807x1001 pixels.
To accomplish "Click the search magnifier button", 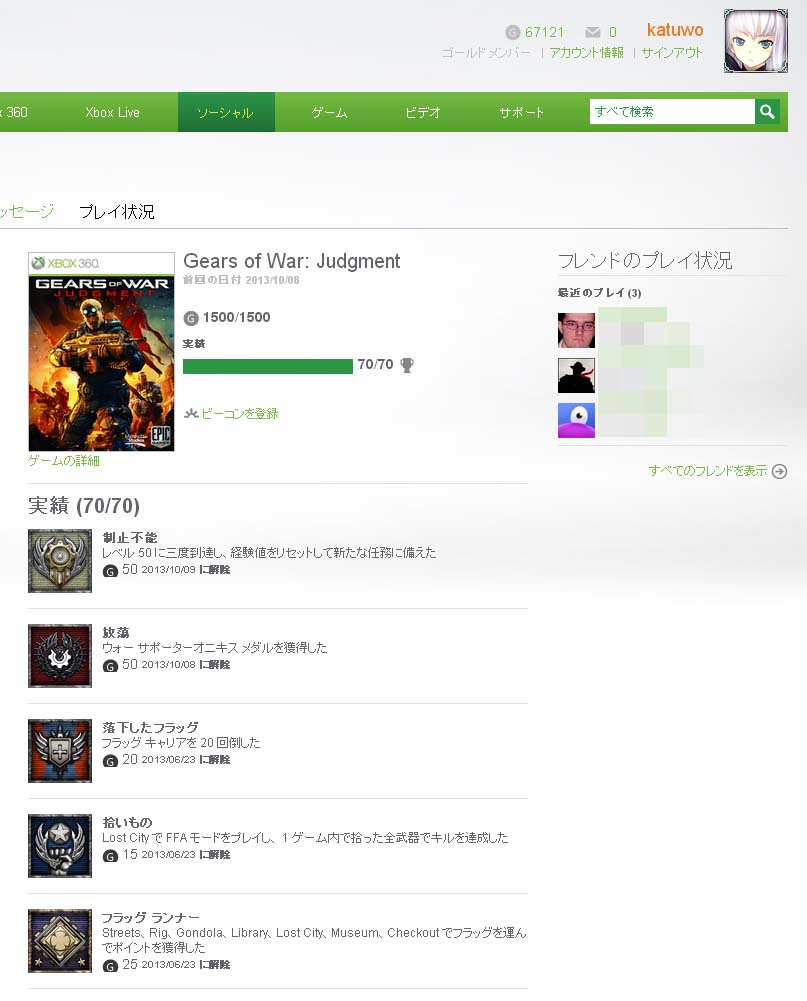I will pyautogui.click(x=767, y=112).
